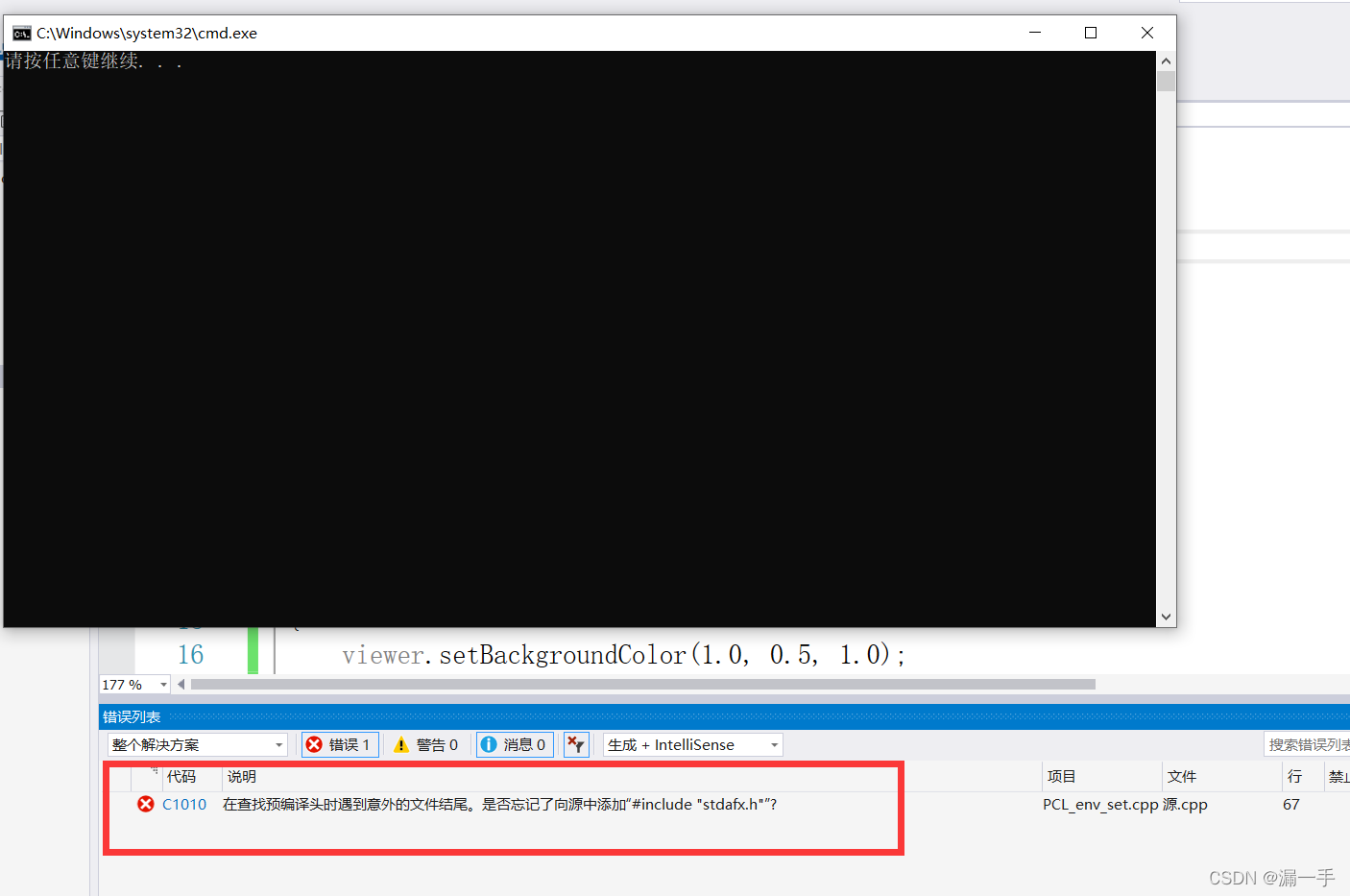Click the error description text about stdafx.h

(x=499, y=805)
